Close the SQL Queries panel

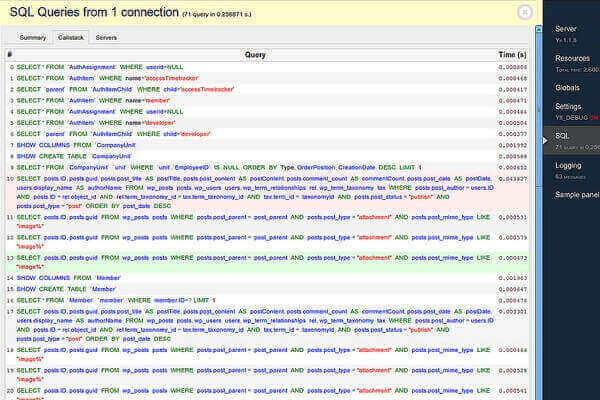click(x=524, y=12)
